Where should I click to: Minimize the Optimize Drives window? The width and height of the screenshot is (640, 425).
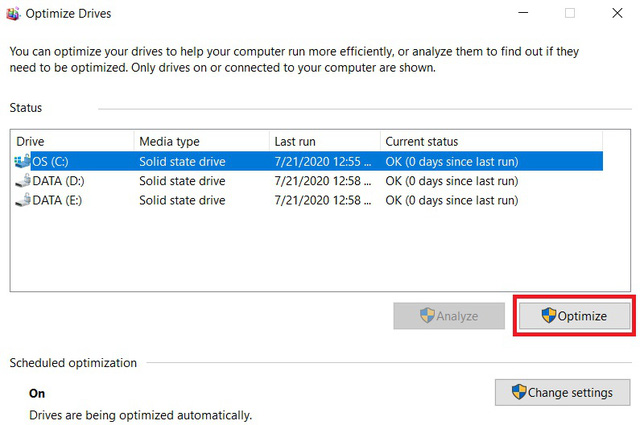pos(523,13)
